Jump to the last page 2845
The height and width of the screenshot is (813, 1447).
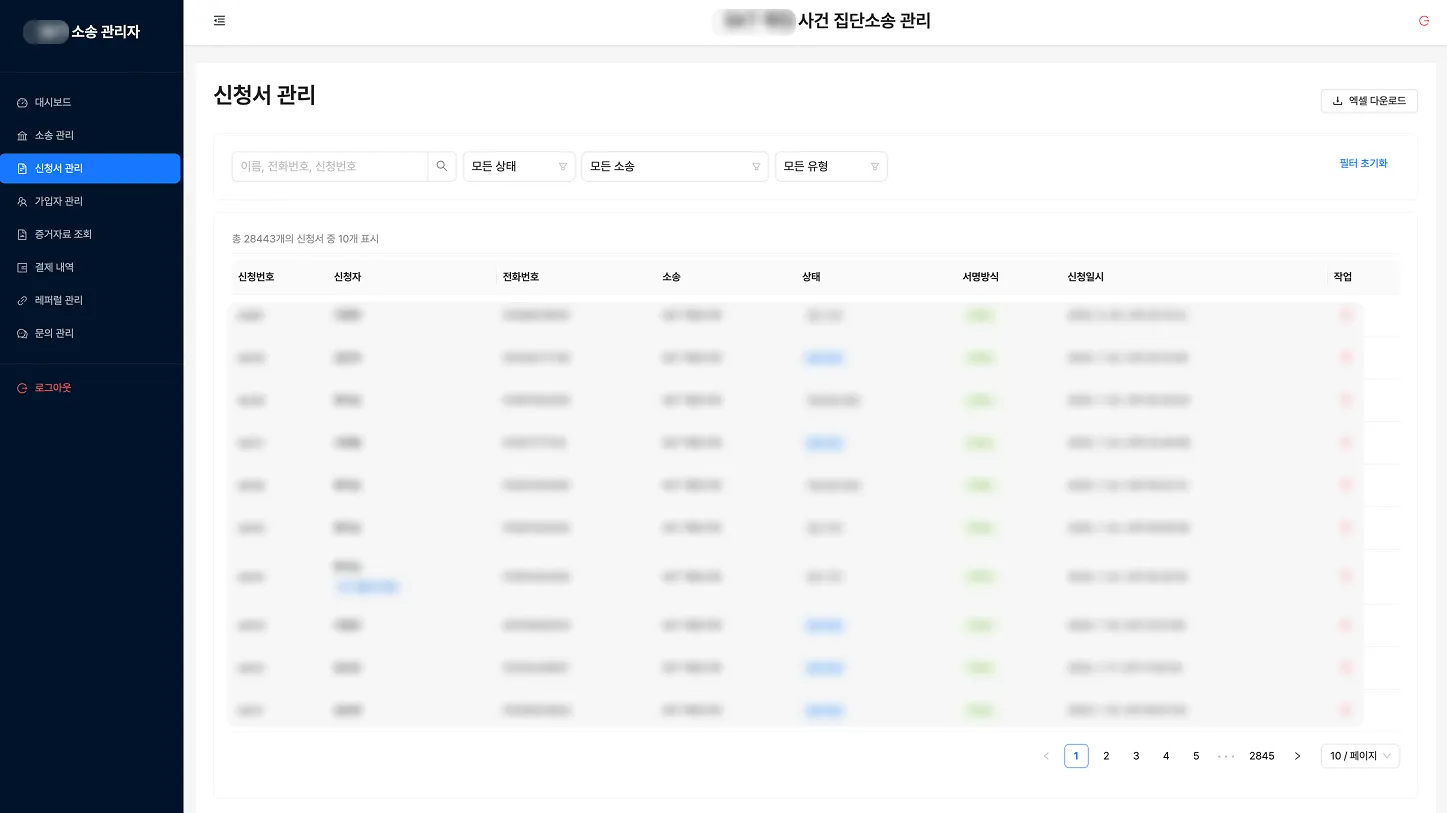tap(1262, 756)
